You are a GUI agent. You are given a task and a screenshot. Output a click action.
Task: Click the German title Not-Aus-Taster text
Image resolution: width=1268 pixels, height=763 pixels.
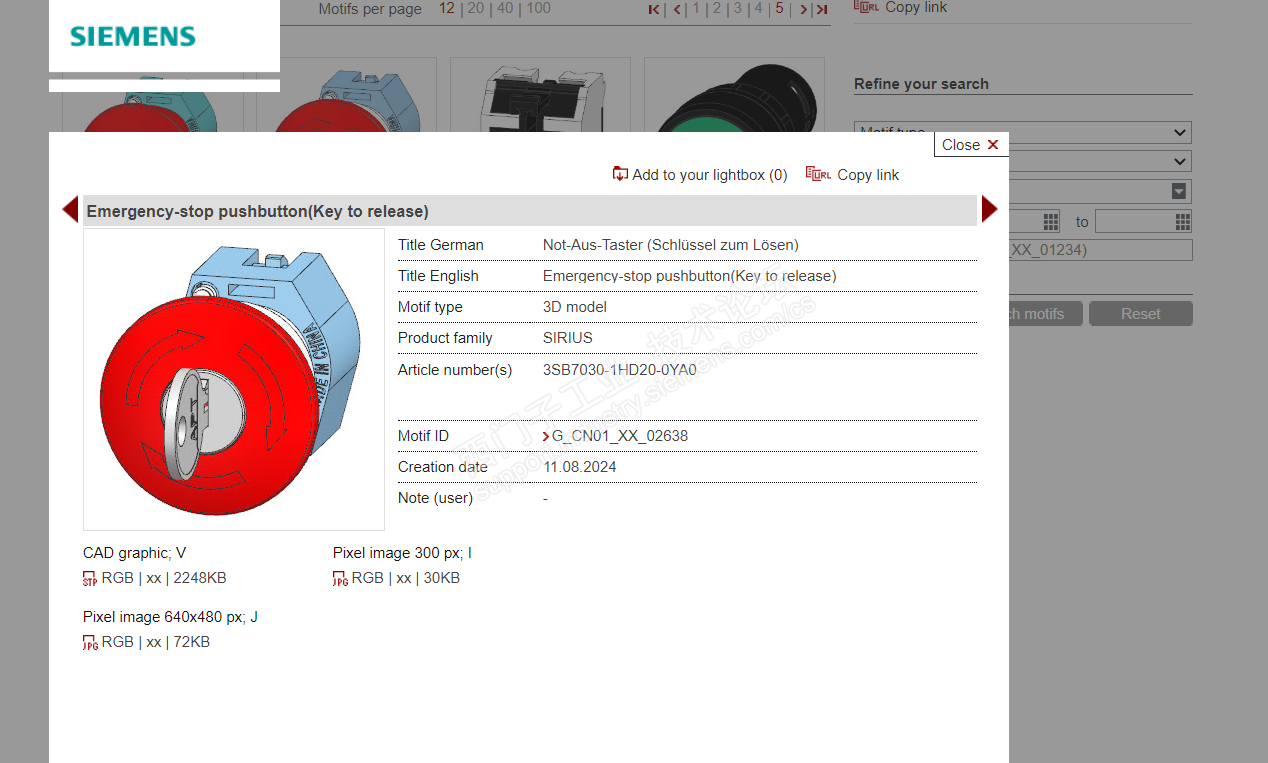pyautogui.click(x=671, y=245)
